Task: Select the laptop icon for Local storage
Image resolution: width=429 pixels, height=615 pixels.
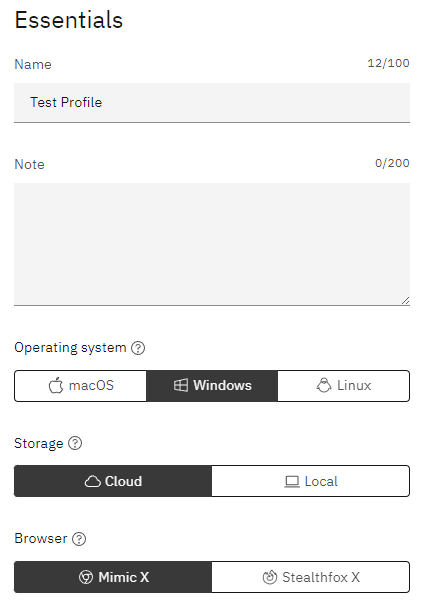Action: (x=292, y=482)
